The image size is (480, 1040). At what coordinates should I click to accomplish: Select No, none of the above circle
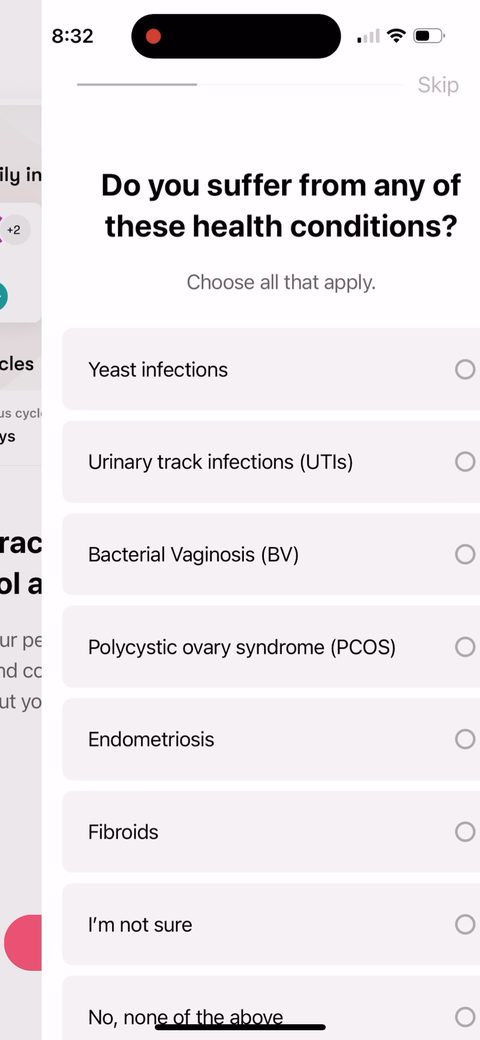pos(465,1017)
